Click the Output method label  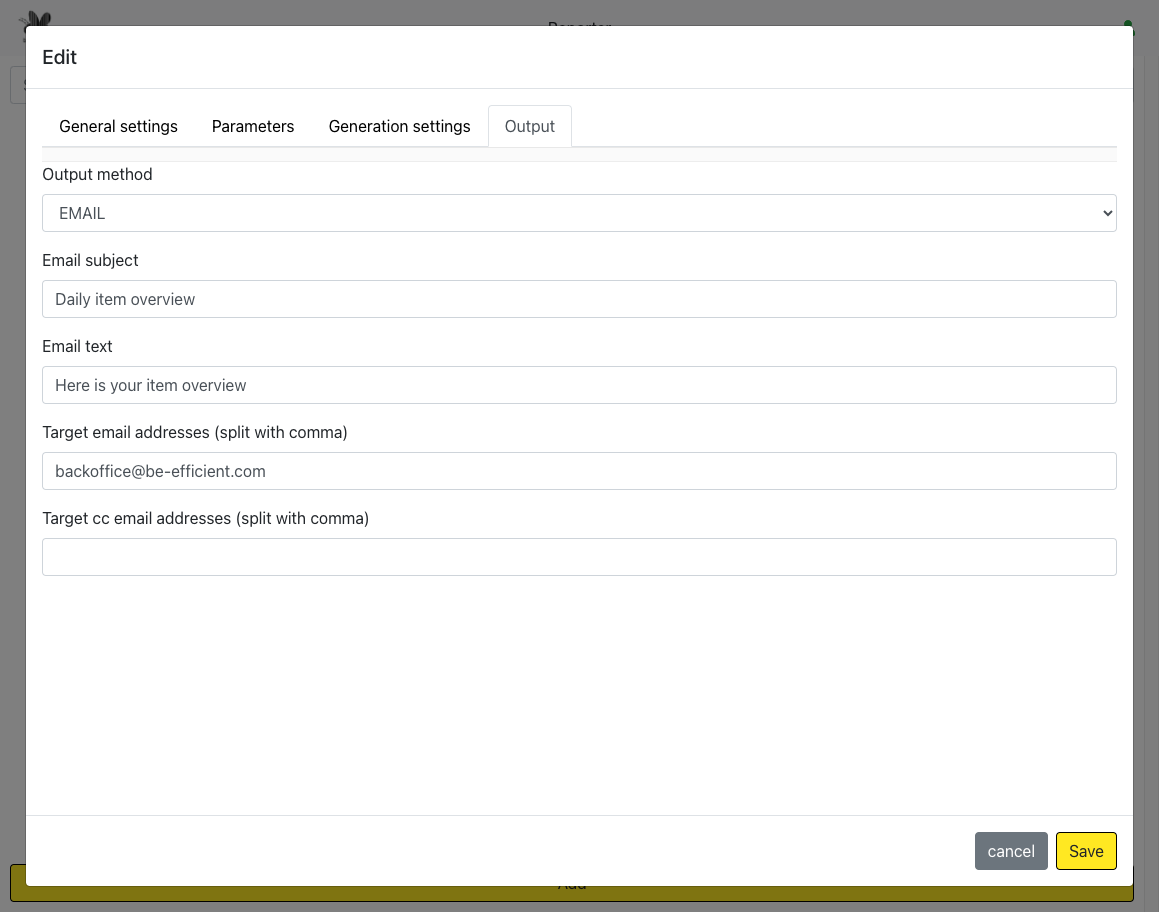point(97,174)
